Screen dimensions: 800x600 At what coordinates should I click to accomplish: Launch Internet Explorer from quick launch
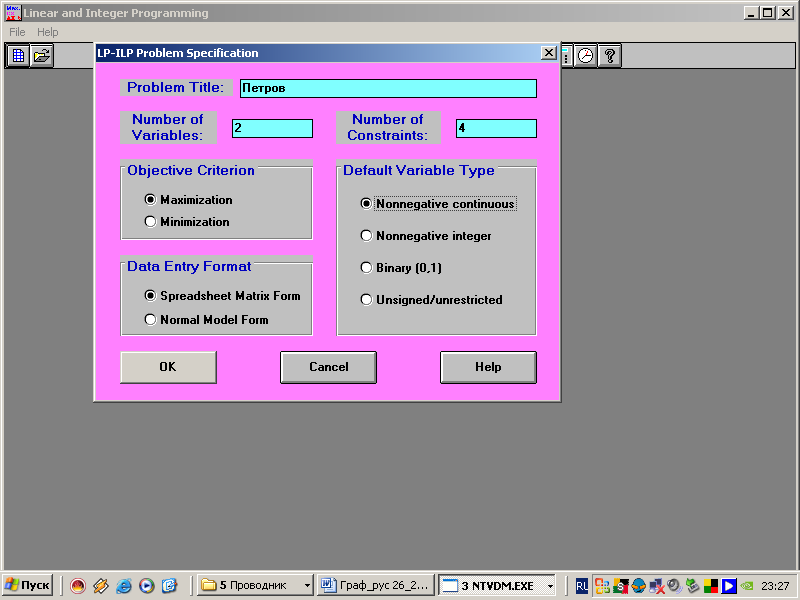[x=123, y=586]
